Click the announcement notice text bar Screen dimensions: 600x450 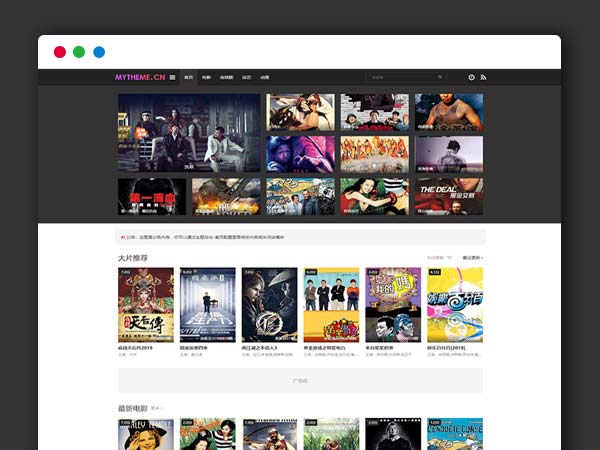coord(300,237)
